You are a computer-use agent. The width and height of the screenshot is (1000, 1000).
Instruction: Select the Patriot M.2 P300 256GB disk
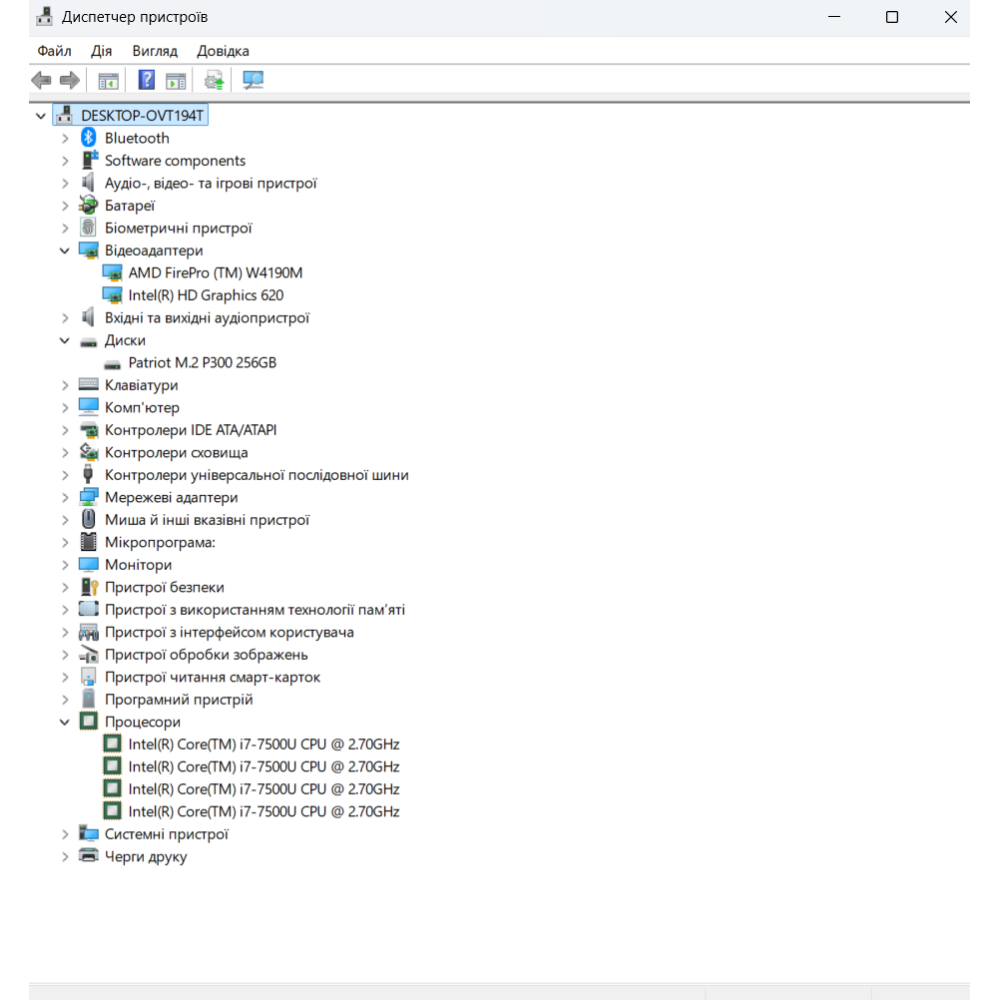(x=202, y=363)
